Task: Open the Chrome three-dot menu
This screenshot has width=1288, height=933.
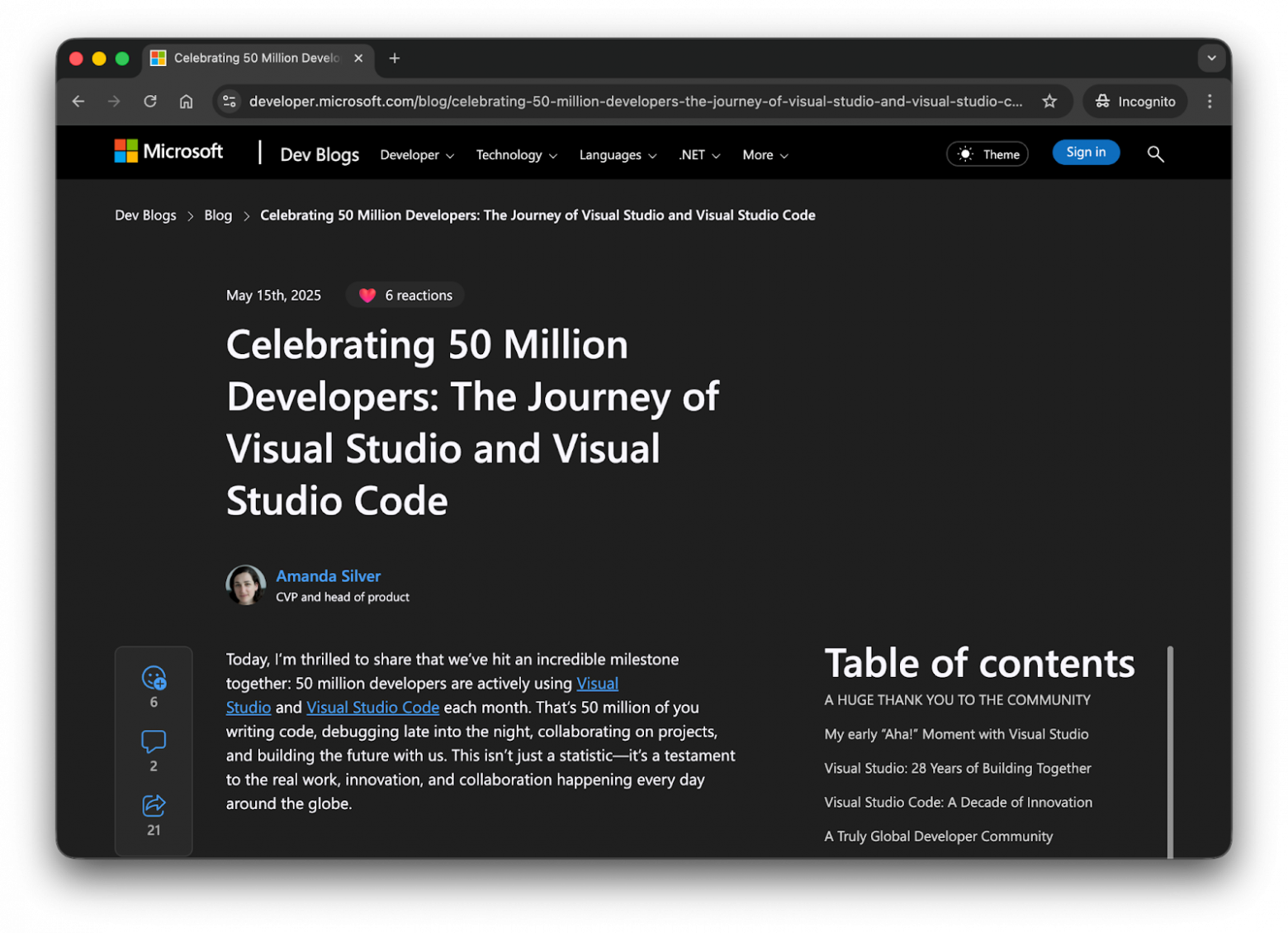Action: [1210, 102]
